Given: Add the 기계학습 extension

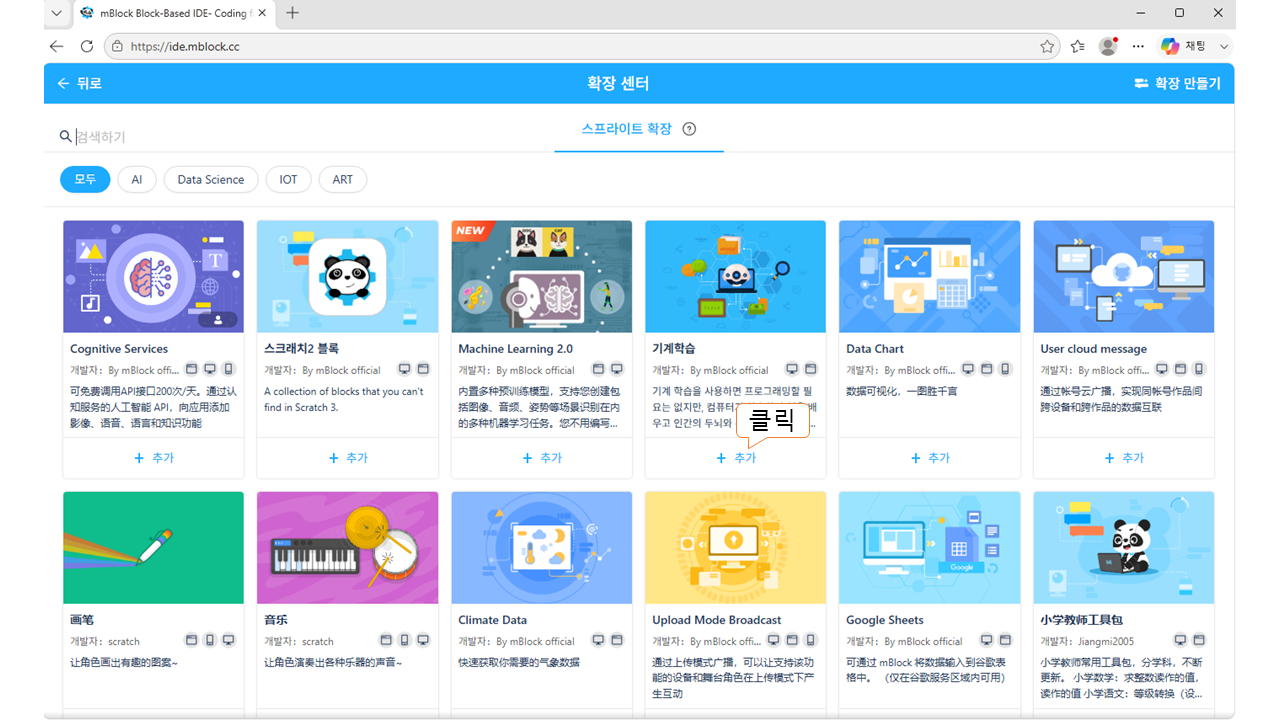Looking at the screenshot, I should point(735,458).
